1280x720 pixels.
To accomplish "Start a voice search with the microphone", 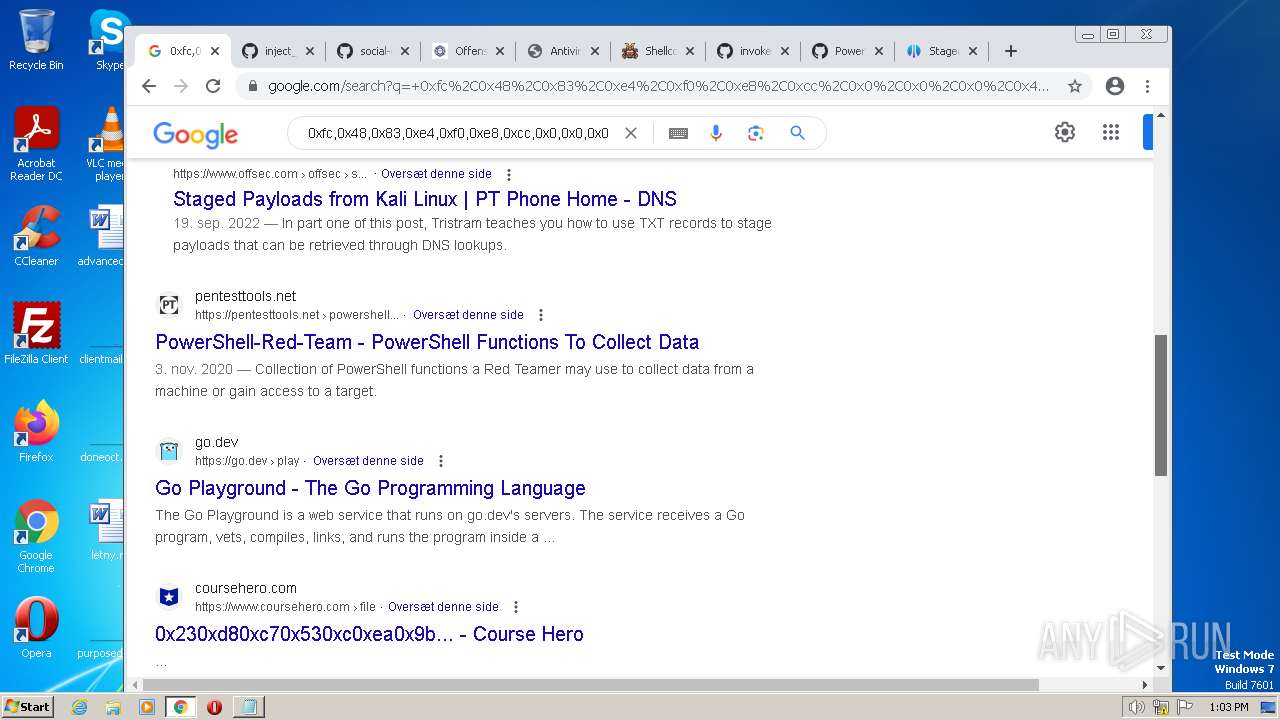I will (716, 133).
